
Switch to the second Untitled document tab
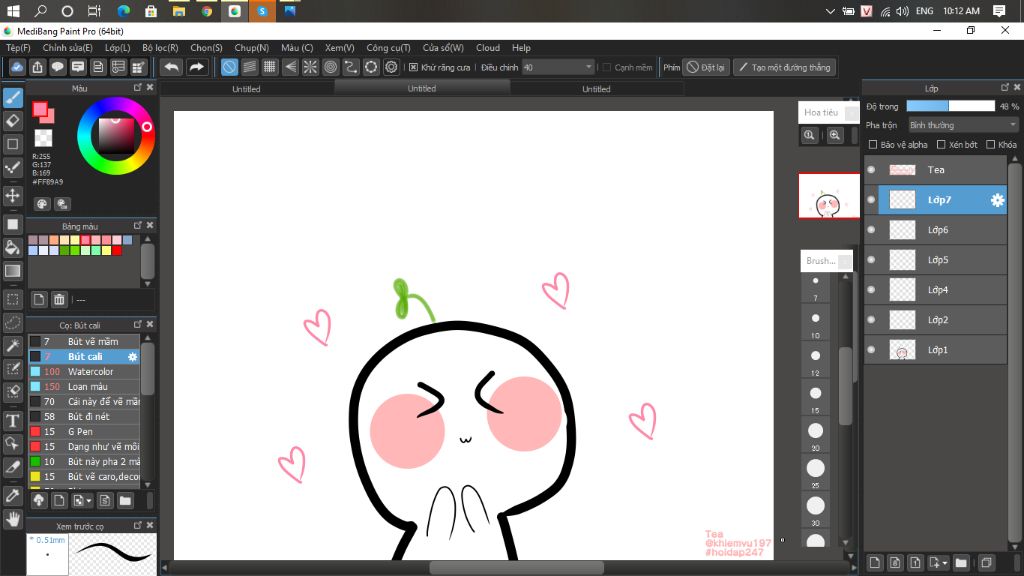tap(421, 88)
